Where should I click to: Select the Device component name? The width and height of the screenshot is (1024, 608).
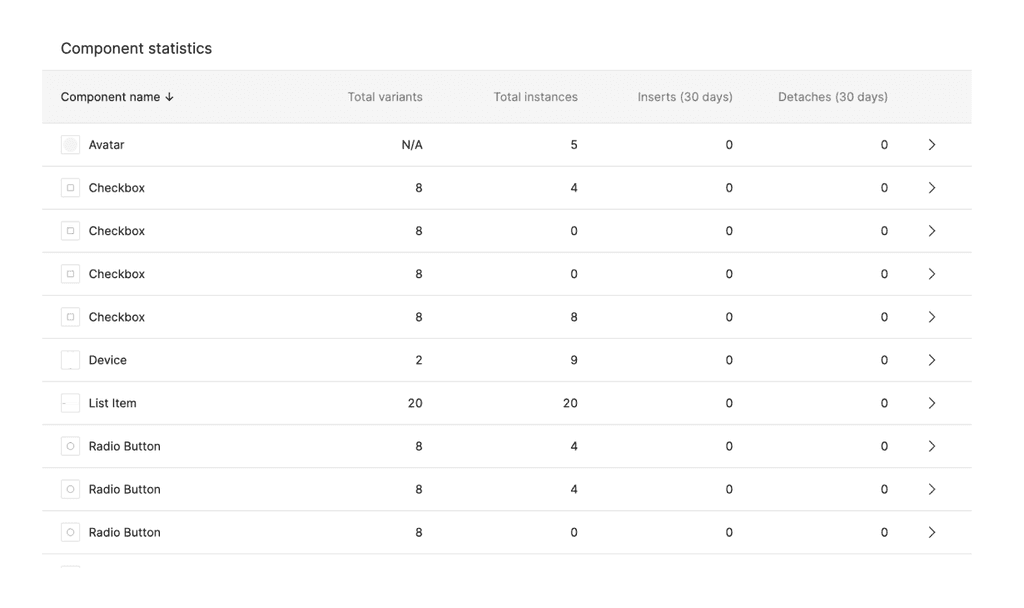(x=108, y=360)
